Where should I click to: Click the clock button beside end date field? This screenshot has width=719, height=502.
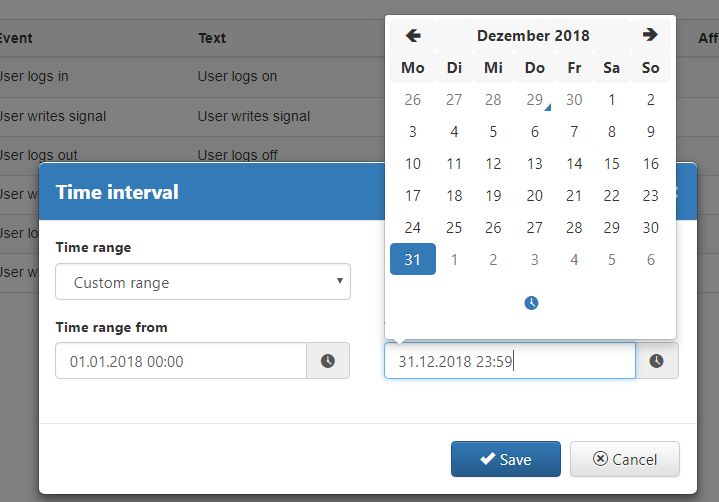pos(657,361)
